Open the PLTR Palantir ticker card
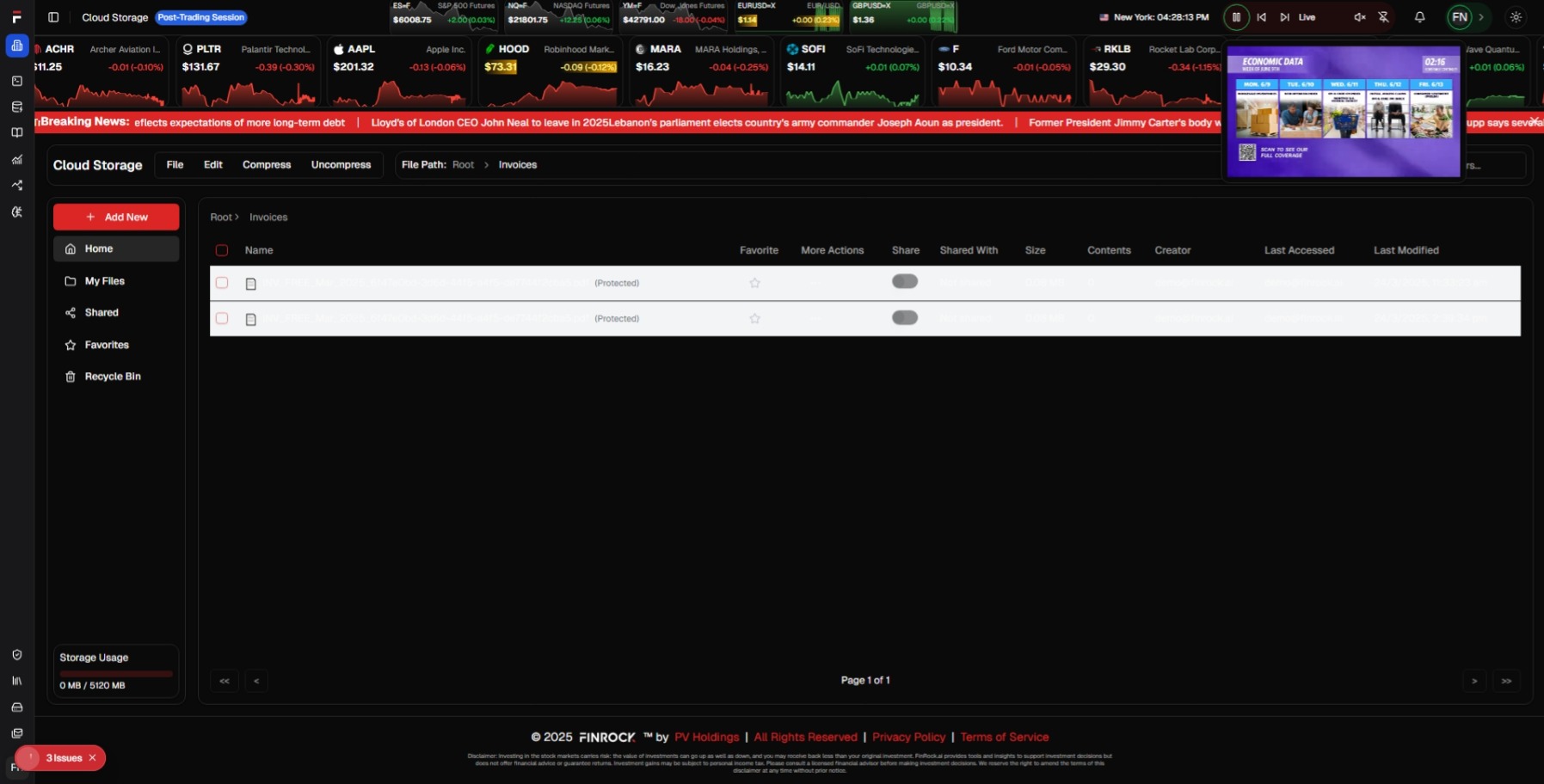The image size is (1544, 784). click(x=249, y=71)
